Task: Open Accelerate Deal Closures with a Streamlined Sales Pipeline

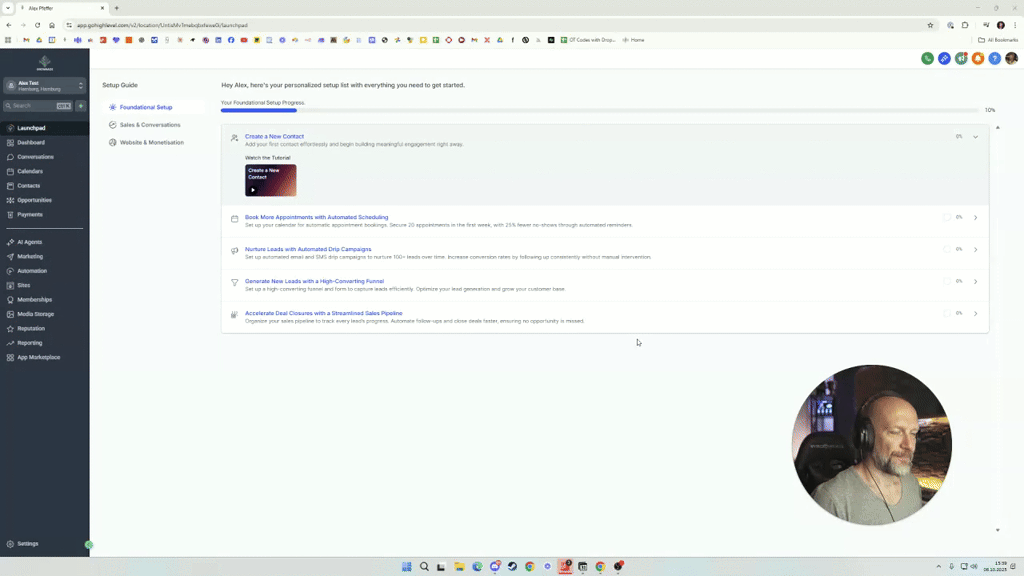Action: tap(323, 313)
